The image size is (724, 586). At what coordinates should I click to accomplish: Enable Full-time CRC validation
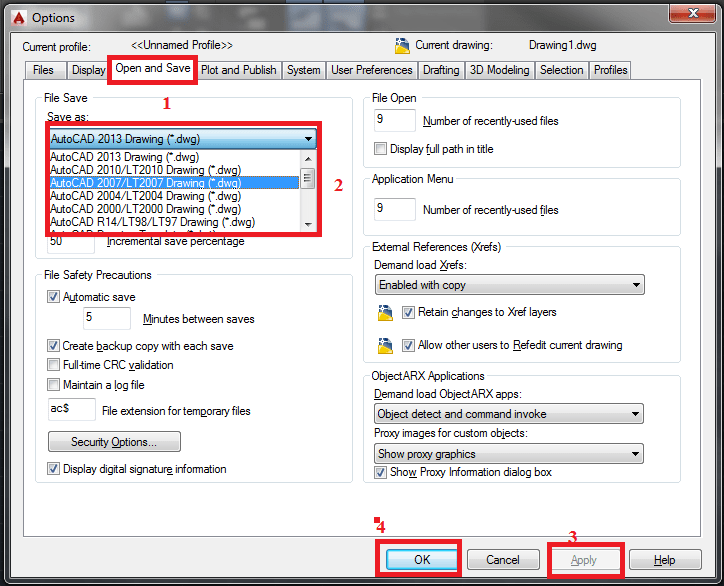[x=54, y=365]
